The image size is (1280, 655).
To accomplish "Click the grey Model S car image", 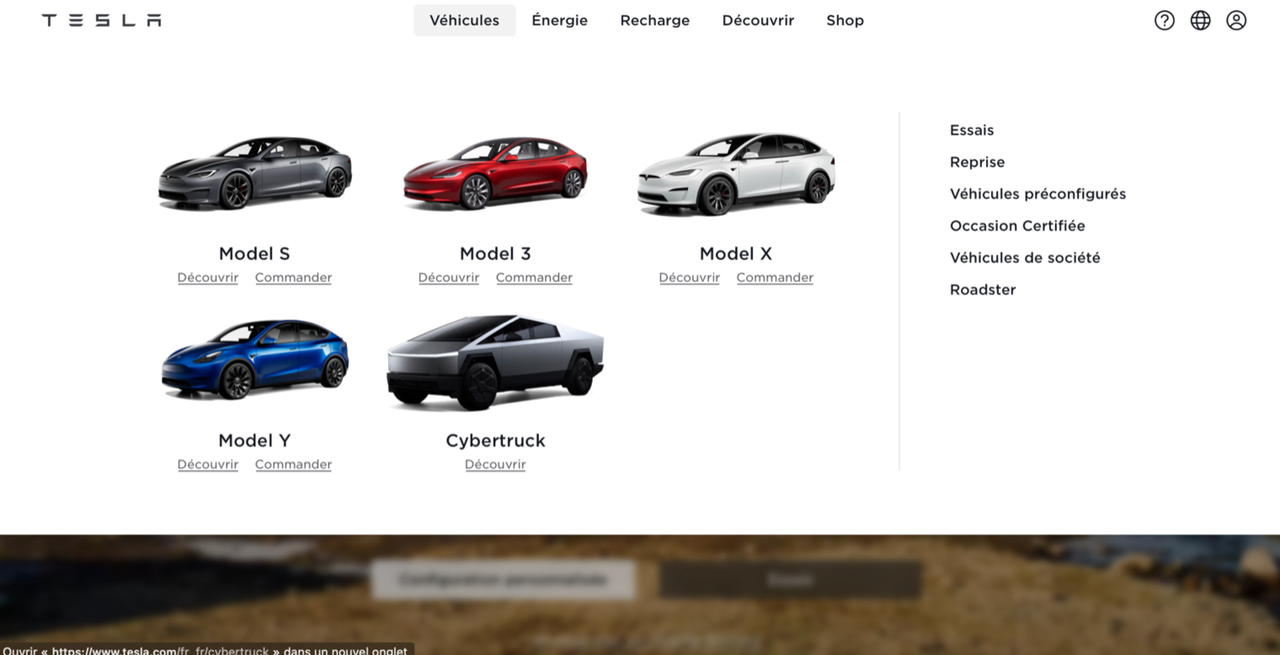I will pos(255,173).
